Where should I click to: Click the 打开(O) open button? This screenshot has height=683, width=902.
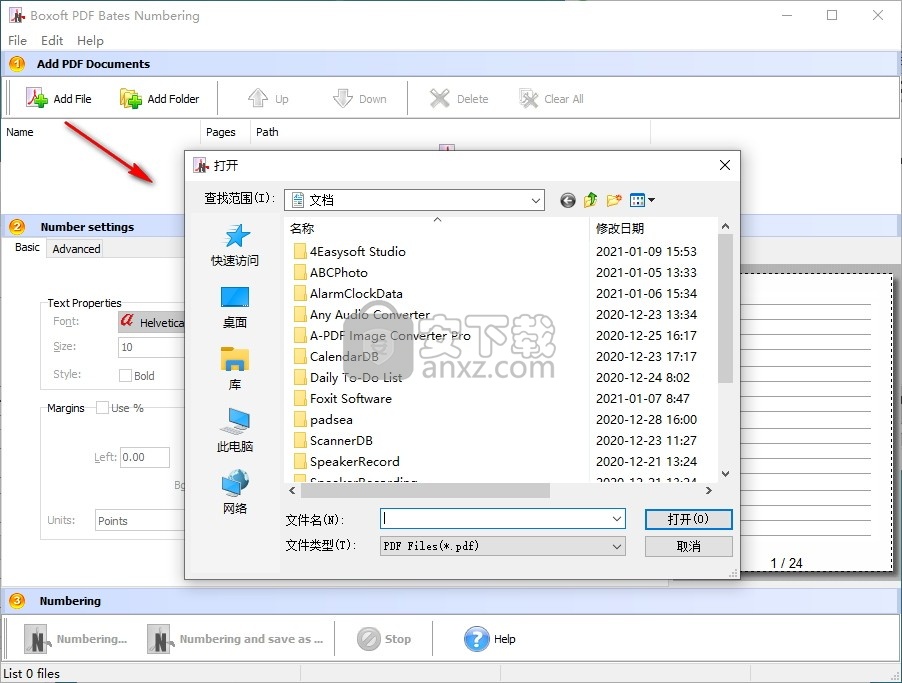coord(689,519)
